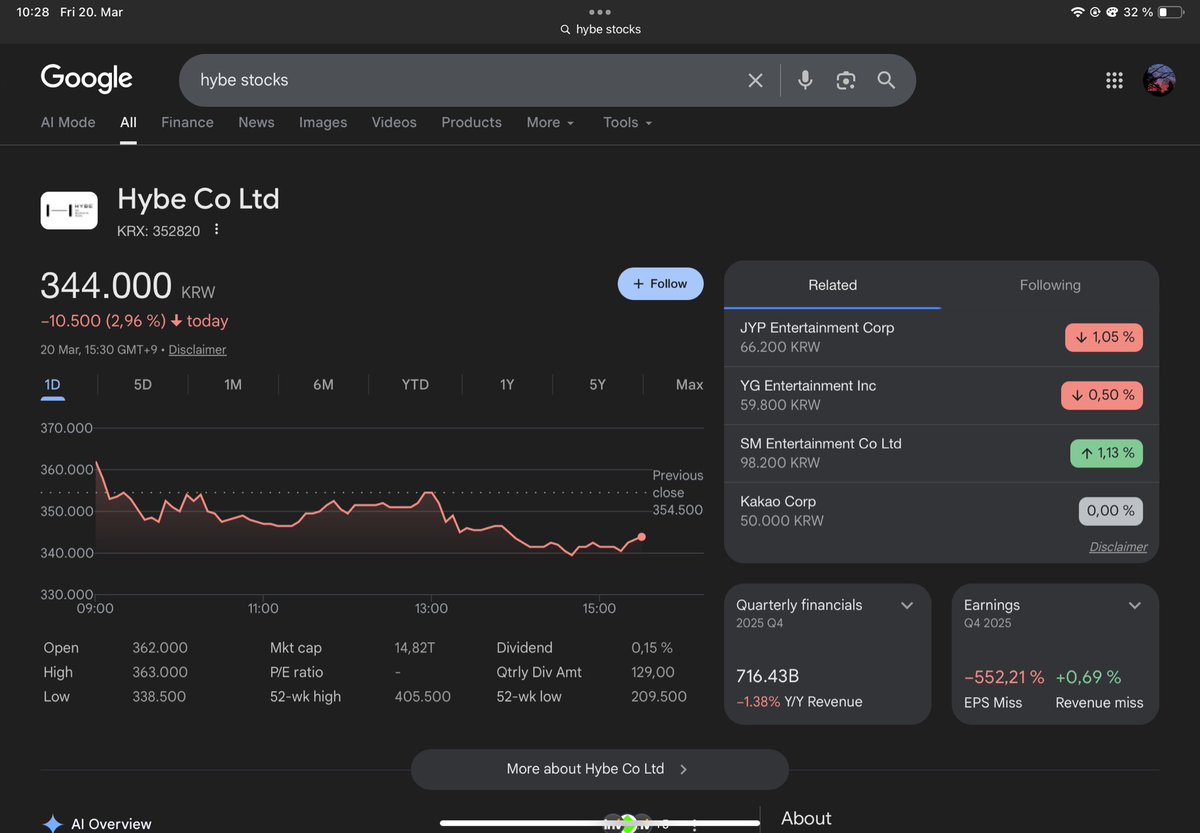
Task: Expand the More dropdown menu
Action: click(550, 122)
